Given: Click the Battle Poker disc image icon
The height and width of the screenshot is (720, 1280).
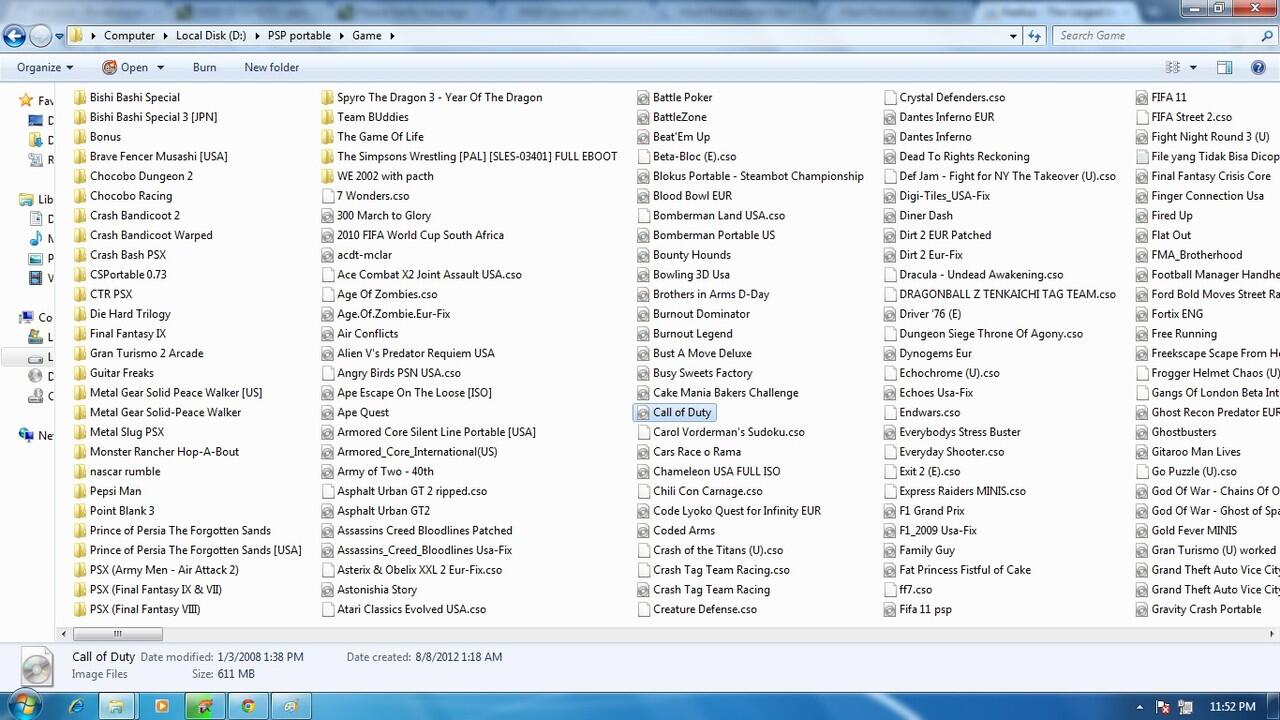Looking at the screenshot, I should click(643, 97).
